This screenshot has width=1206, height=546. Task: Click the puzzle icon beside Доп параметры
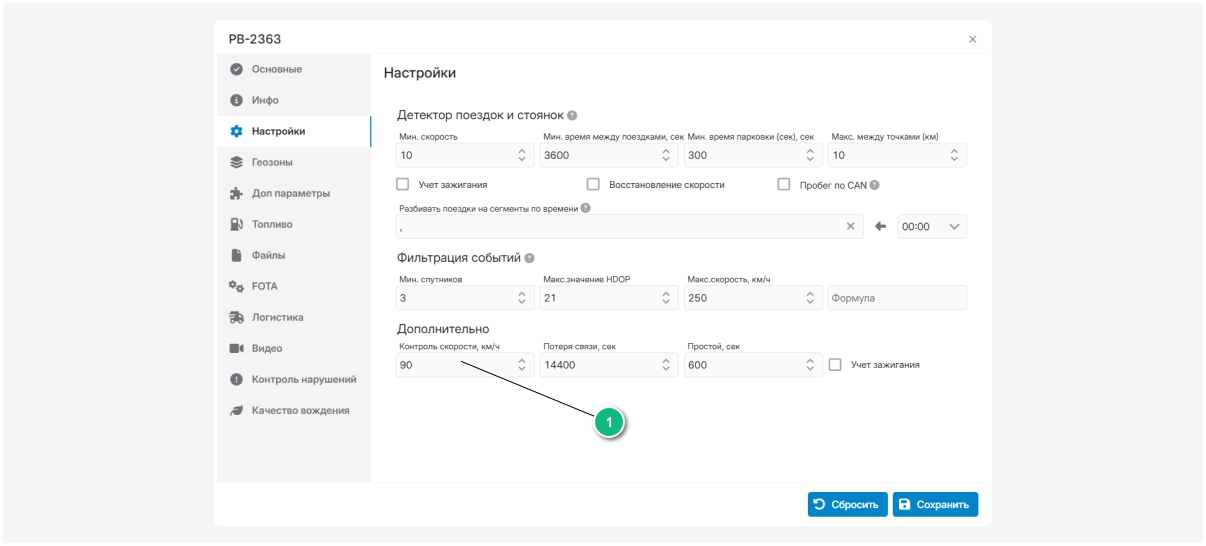[236, 193]
